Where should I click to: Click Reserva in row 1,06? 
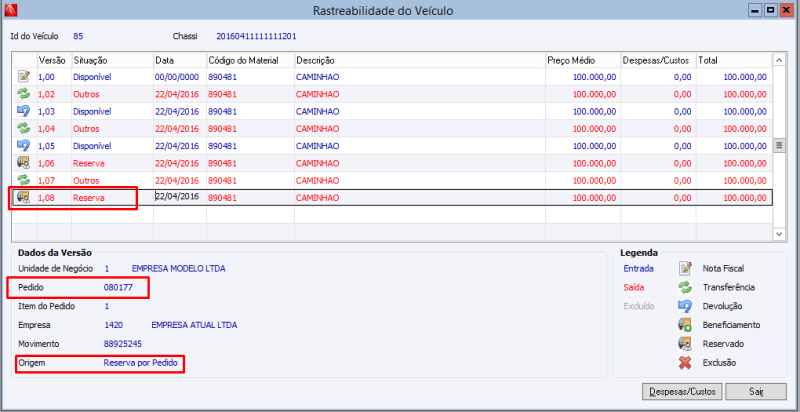[x=89, y=163]
